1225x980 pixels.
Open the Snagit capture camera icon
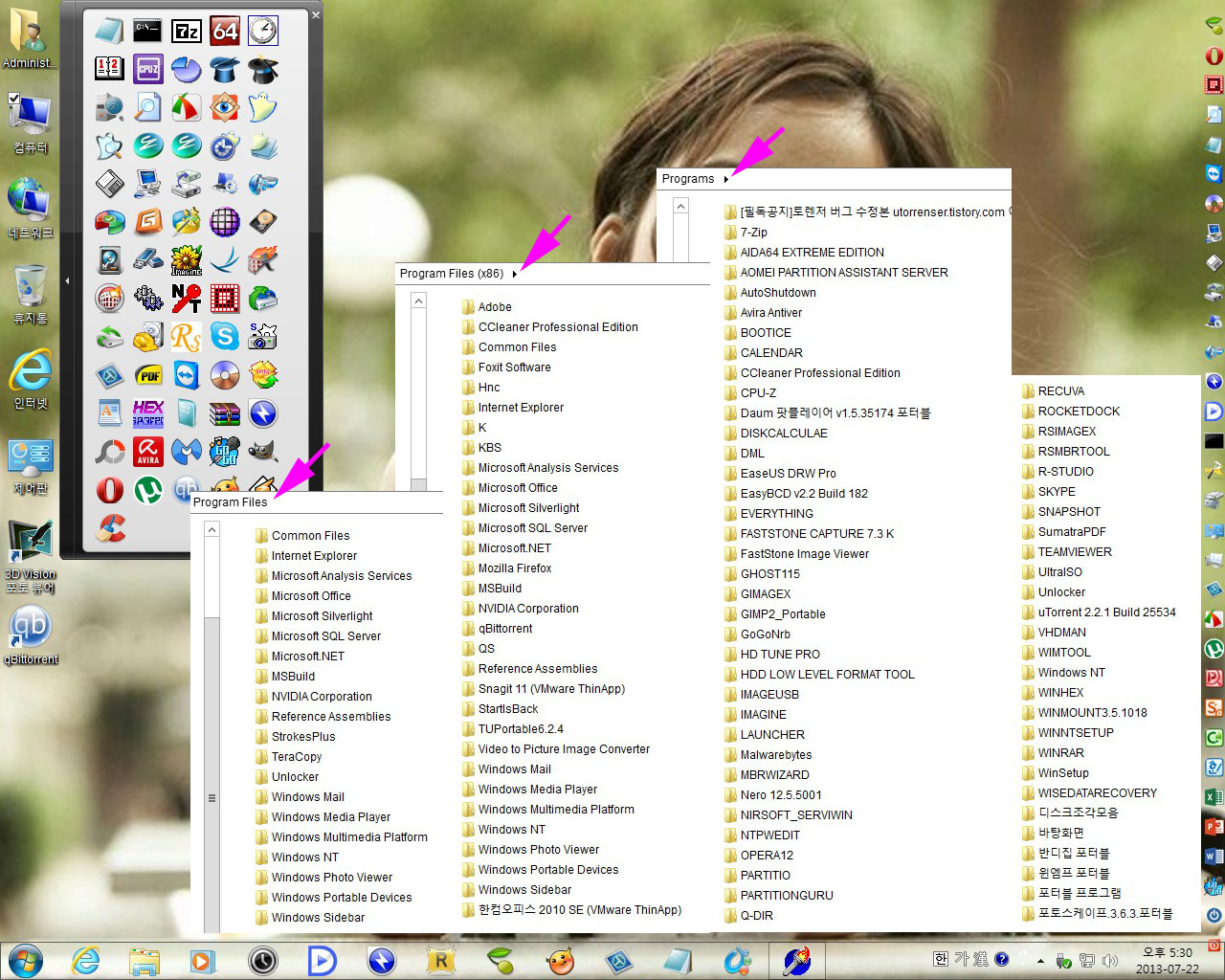[263, 337]
